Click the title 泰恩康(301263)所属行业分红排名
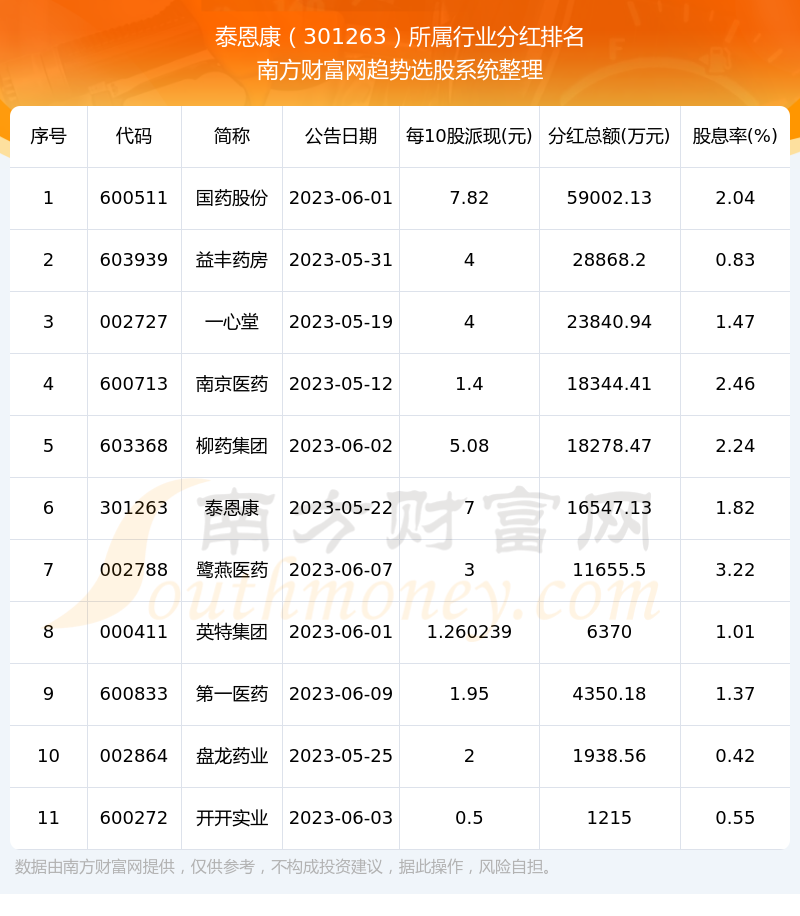 (400, 37)
